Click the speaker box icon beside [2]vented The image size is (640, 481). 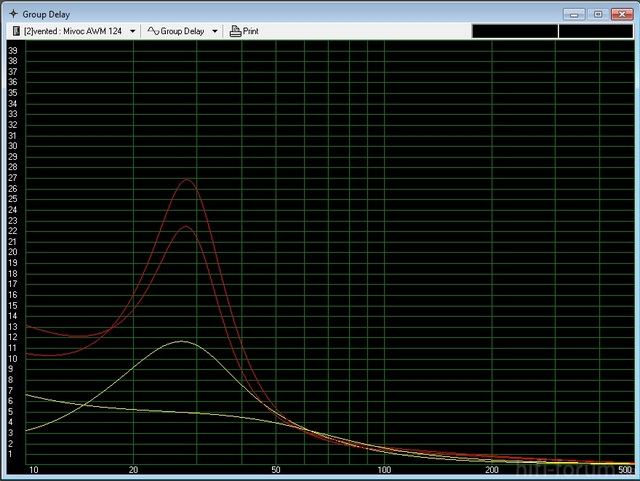16,31
